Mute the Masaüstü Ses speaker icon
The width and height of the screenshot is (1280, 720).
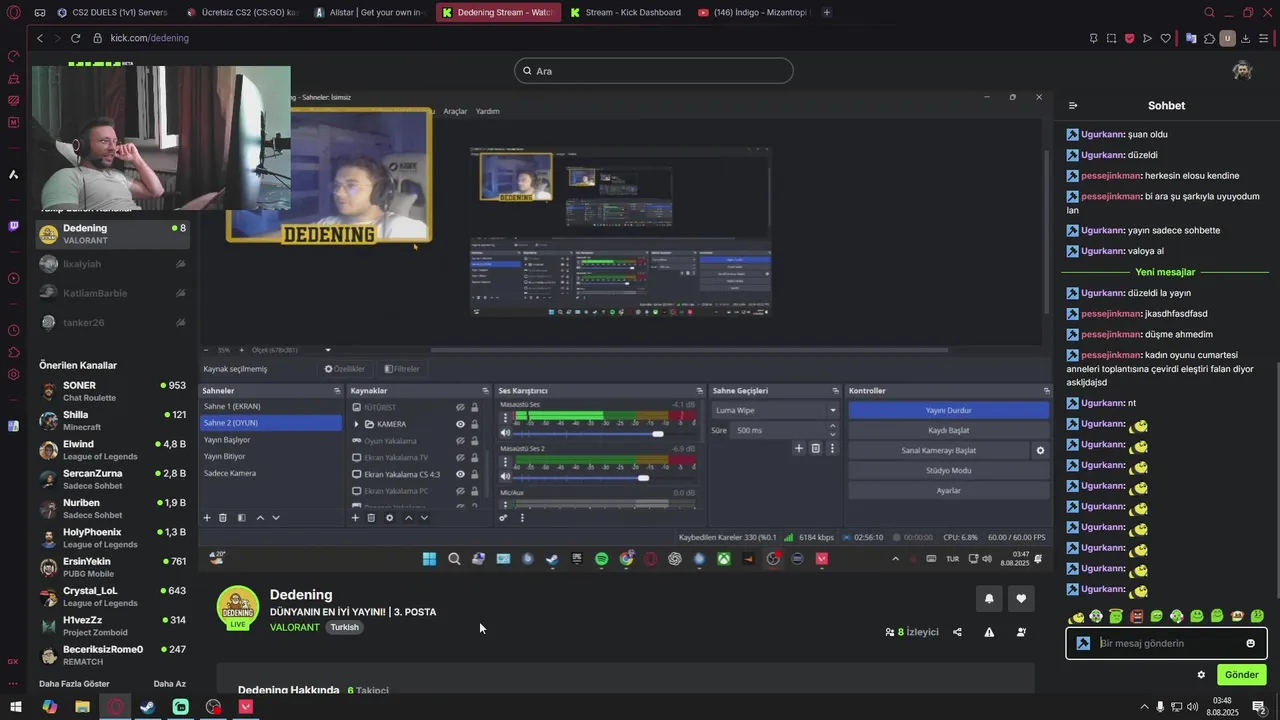tap(505, 433)
